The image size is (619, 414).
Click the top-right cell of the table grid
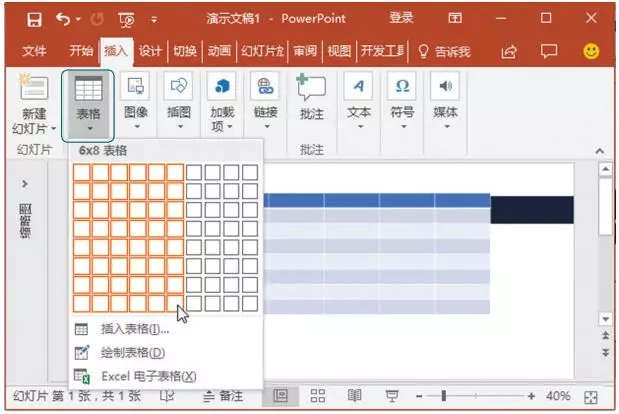tap(250, 173)
